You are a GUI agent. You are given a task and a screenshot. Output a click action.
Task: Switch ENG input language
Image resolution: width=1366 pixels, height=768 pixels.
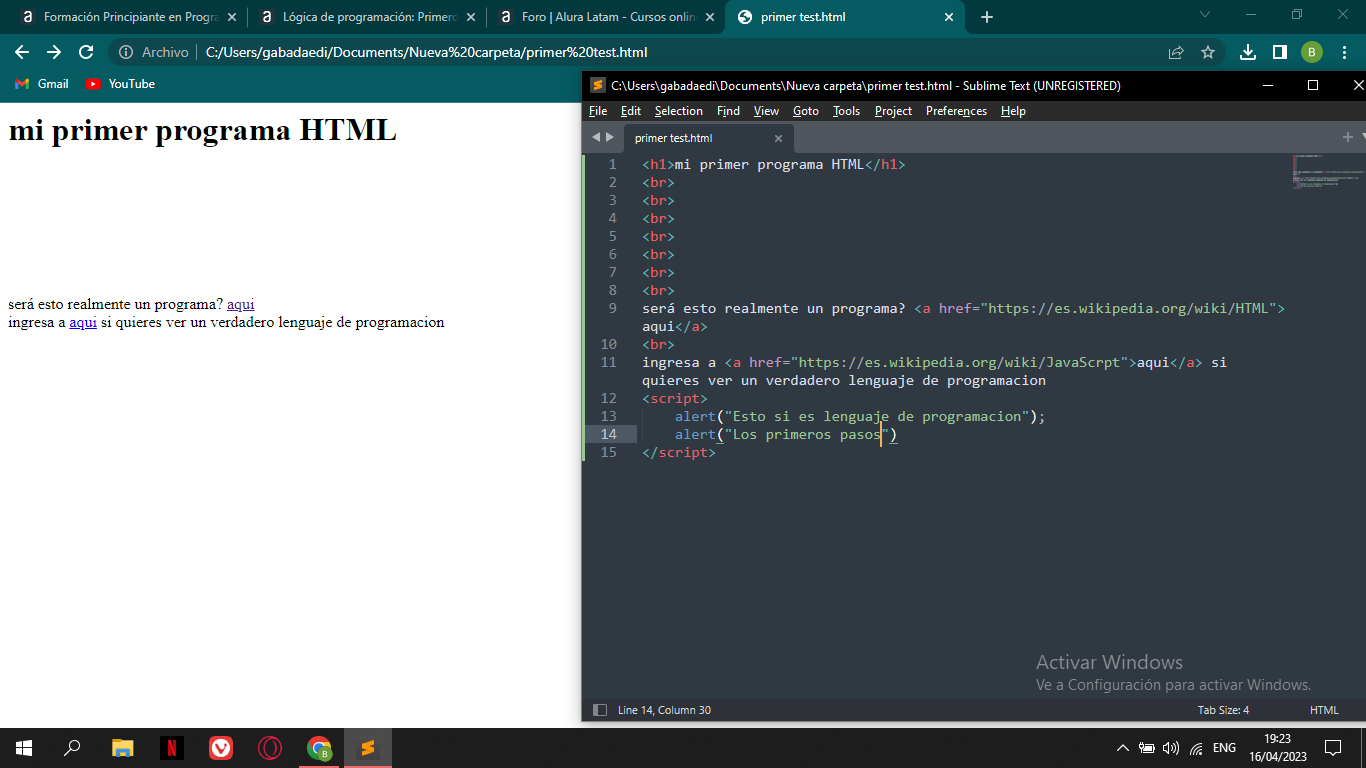[1224, 748]
